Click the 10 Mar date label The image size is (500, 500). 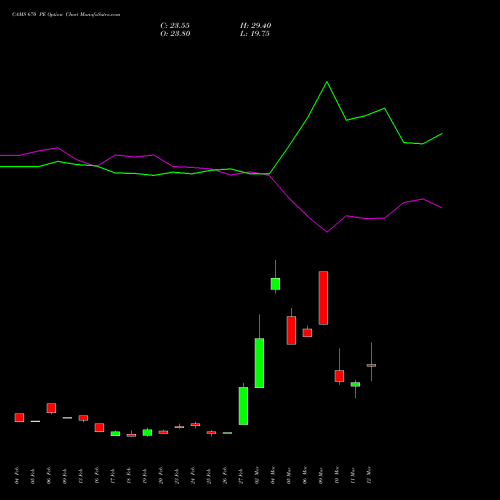click(337, 476)
